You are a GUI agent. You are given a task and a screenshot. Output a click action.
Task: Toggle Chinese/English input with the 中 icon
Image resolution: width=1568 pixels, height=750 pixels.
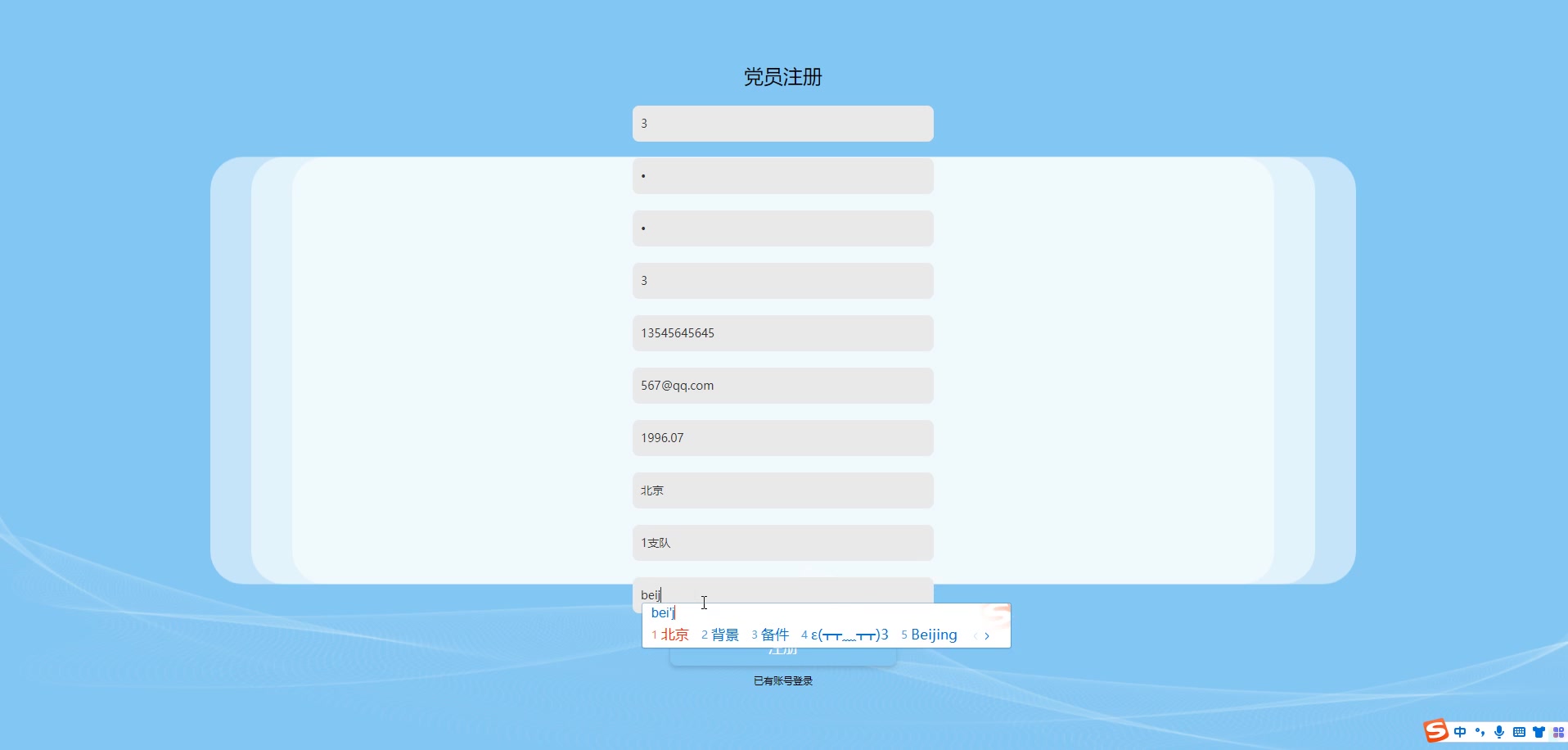pos(1462,731)
